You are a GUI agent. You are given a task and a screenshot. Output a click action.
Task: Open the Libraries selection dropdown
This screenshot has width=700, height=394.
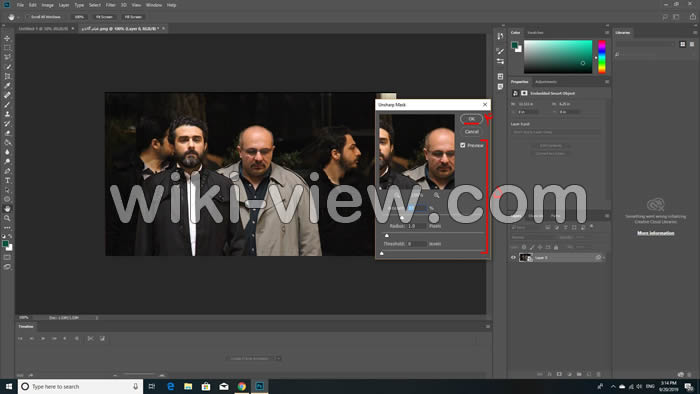[x=646, y=44]
